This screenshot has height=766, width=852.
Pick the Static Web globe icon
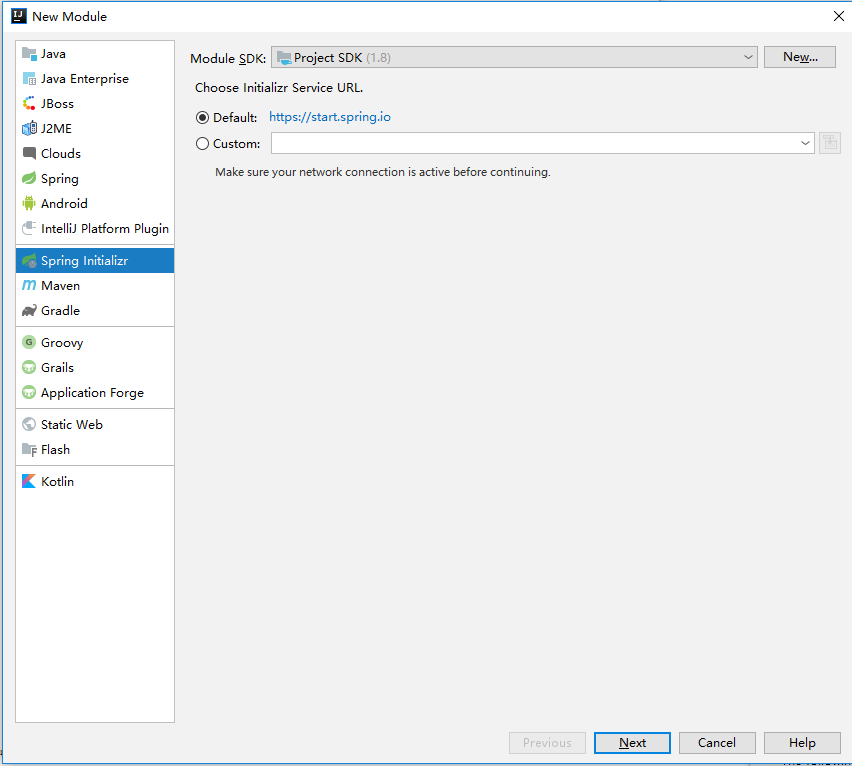coord(29,424)
